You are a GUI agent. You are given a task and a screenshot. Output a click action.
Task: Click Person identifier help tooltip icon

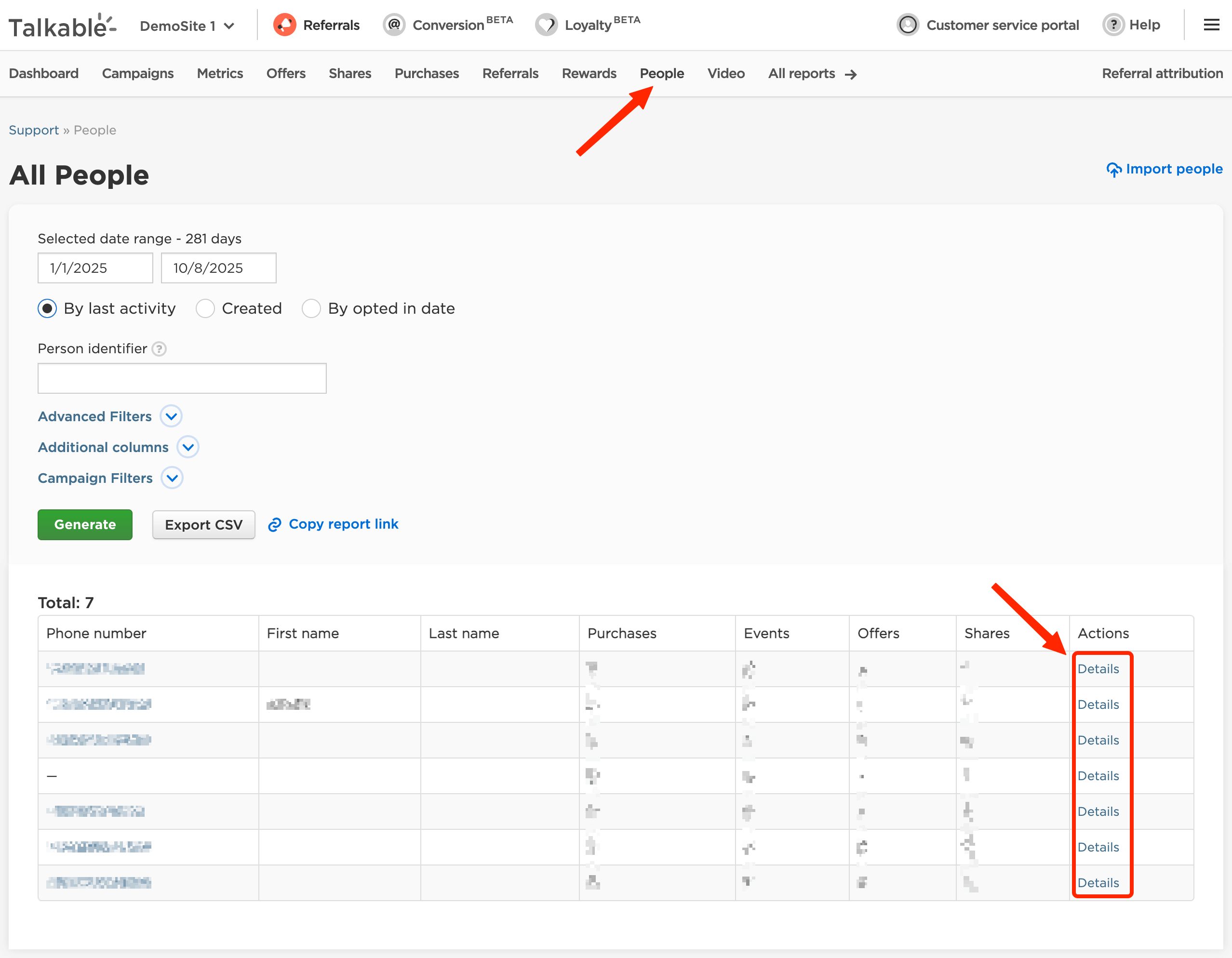[x=160, y=349]
